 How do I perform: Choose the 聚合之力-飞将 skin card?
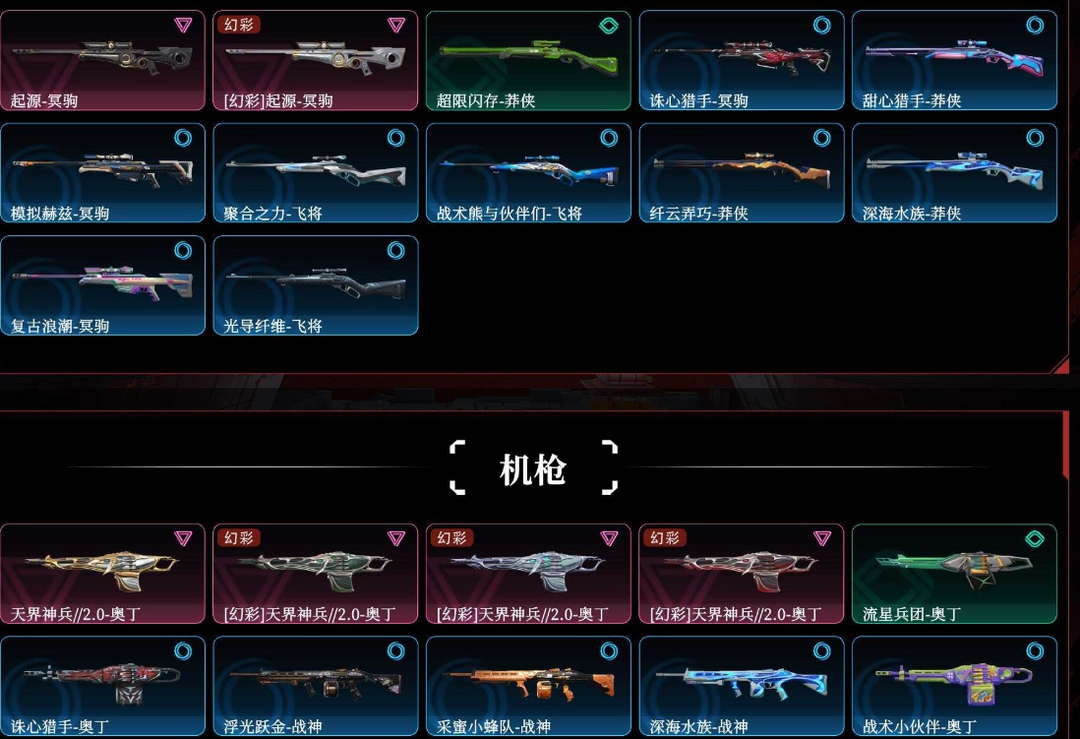[315, 173]
